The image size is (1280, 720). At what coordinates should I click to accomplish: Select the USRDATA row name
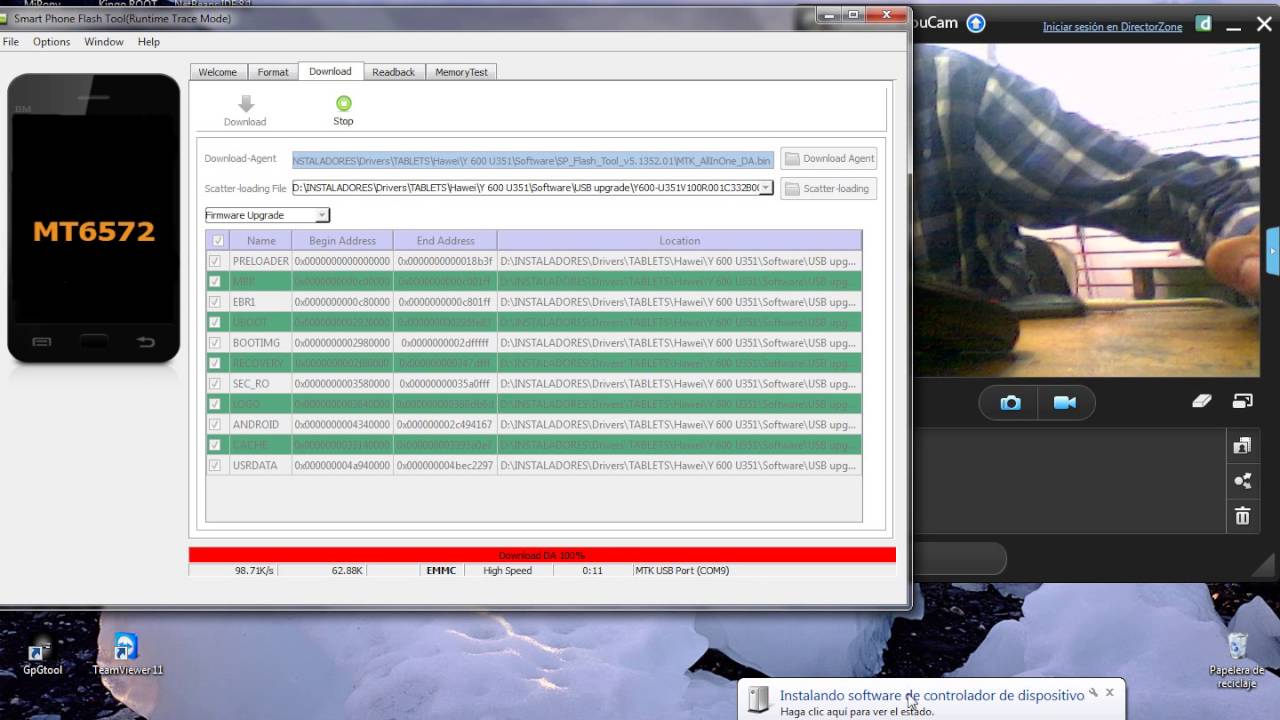point(255,466)
